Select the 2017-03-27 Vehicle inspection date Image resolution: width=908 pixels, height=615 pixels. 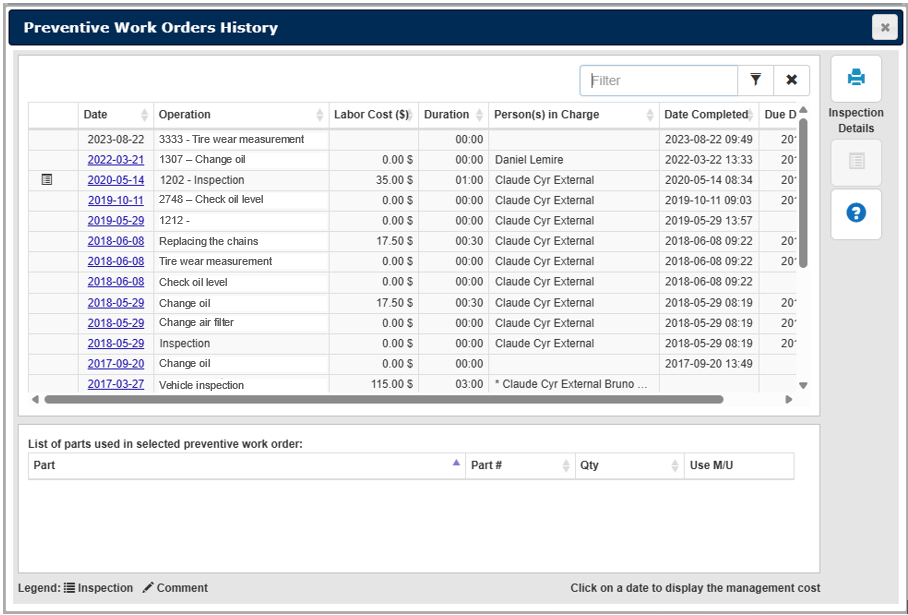pyautogui.click(x=115, y=385)
